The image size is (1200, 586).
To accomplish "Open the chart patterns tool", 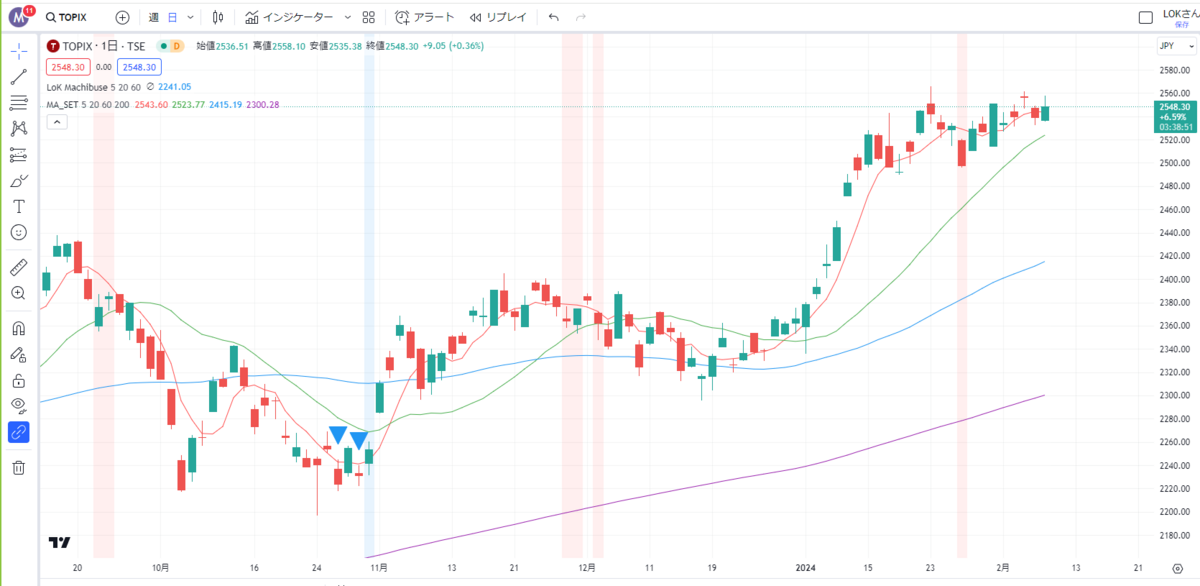I will 18,128.
